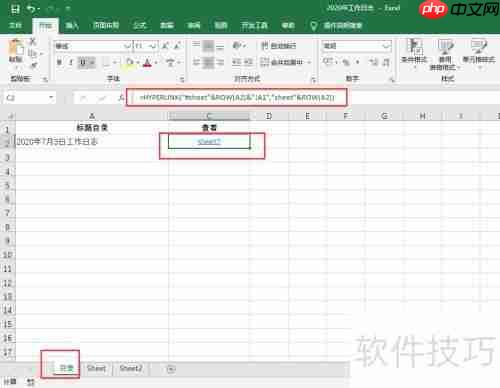Screen dimensions: 500x388
Task: Click the align left icon
Action: click(196, 62)
